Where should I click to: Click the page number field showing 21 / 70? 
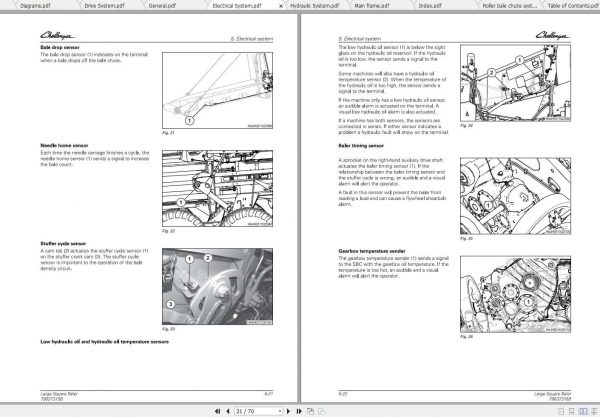coord(256,411)
